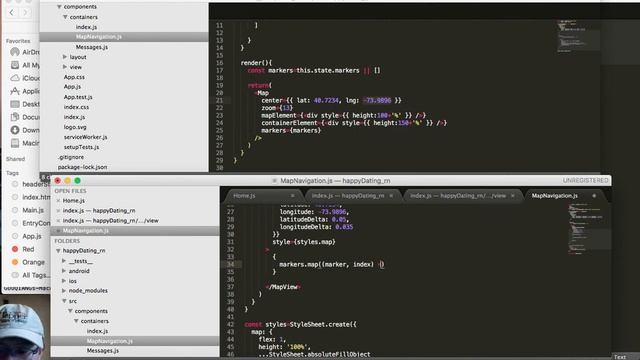Expand the __tests__ folder
Viewport: 640px width, 360px height.
[x=64, y=261]
